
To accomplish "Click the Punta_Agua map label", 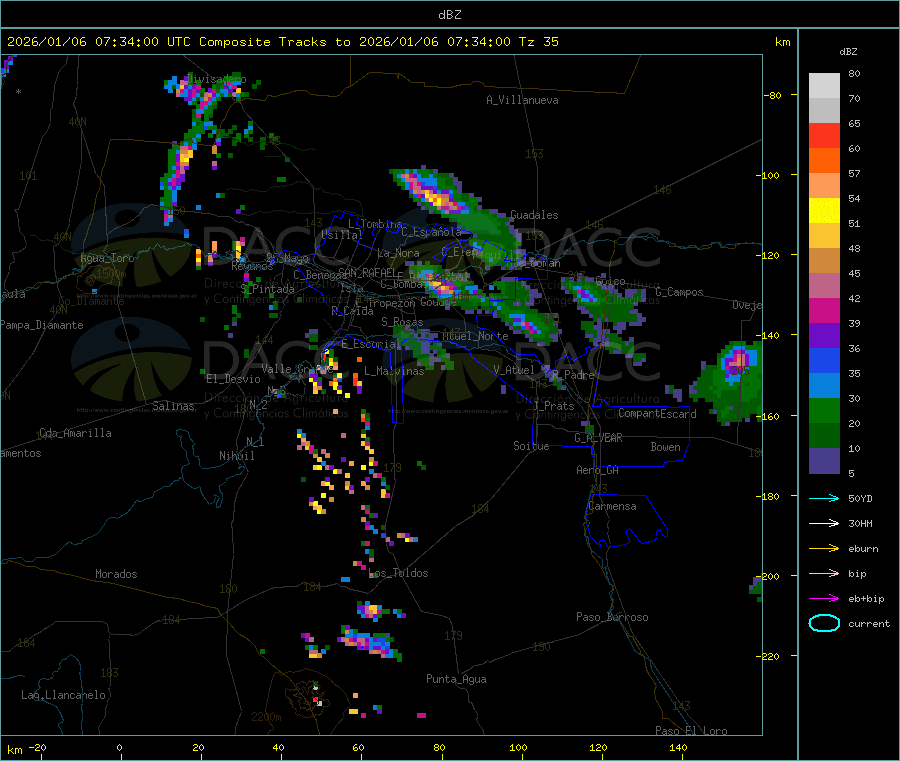I will click(456, 679).
